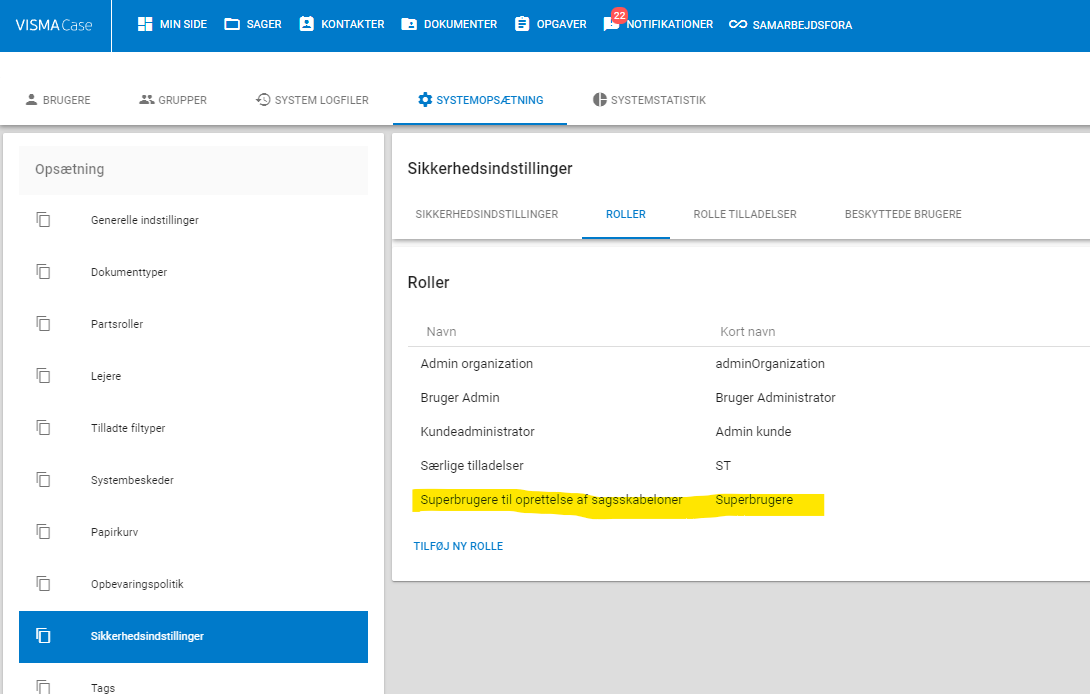Switch to the SYSTEM LOGFILER tab
The height and width of the screenshot is (694, 1090).
(x=312, y=100)
